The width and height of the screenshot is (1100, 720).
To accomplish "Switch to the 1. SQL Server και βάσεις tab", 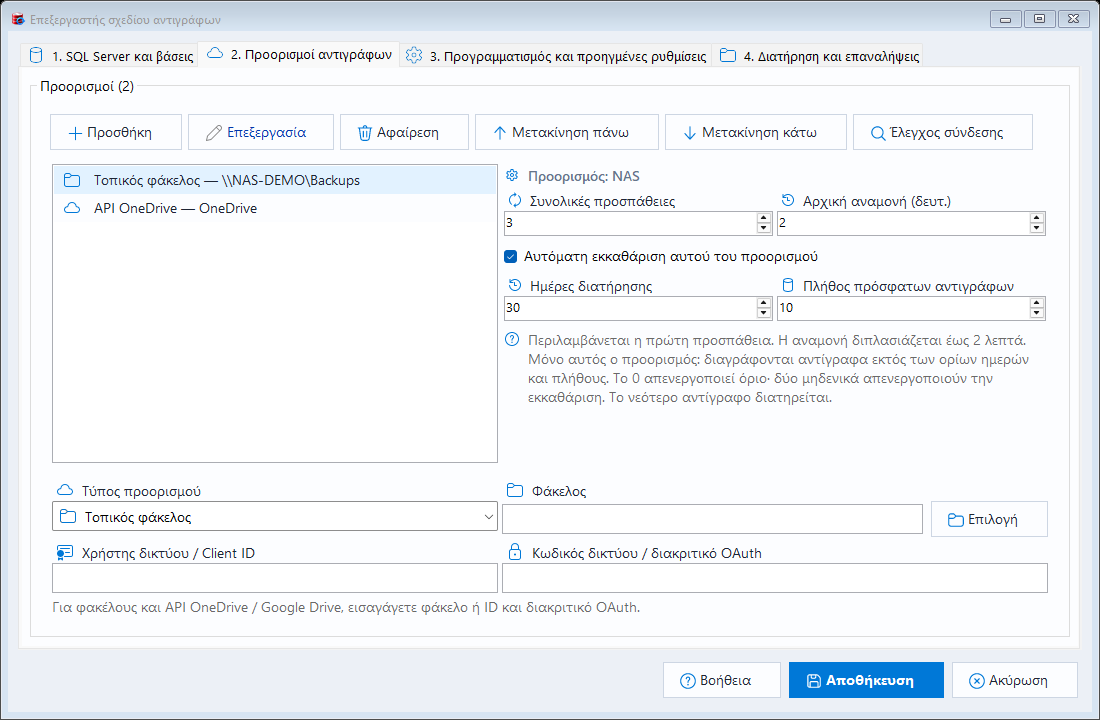I will tap(110, 55).
